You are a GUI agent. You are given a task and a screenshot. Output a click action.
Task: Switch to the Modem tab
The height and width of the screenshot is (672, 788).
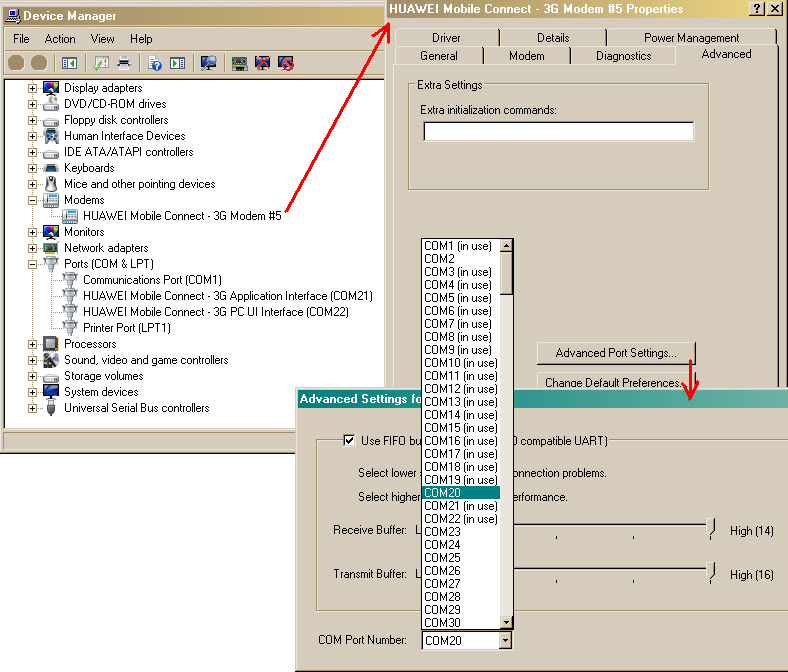tap(527, 56)
